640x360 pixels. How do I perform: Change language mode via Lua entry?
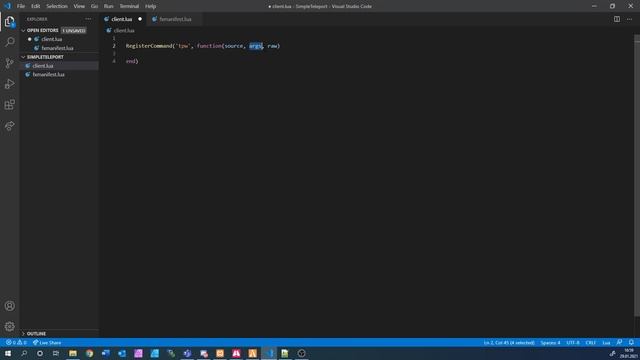click(606, 342)
